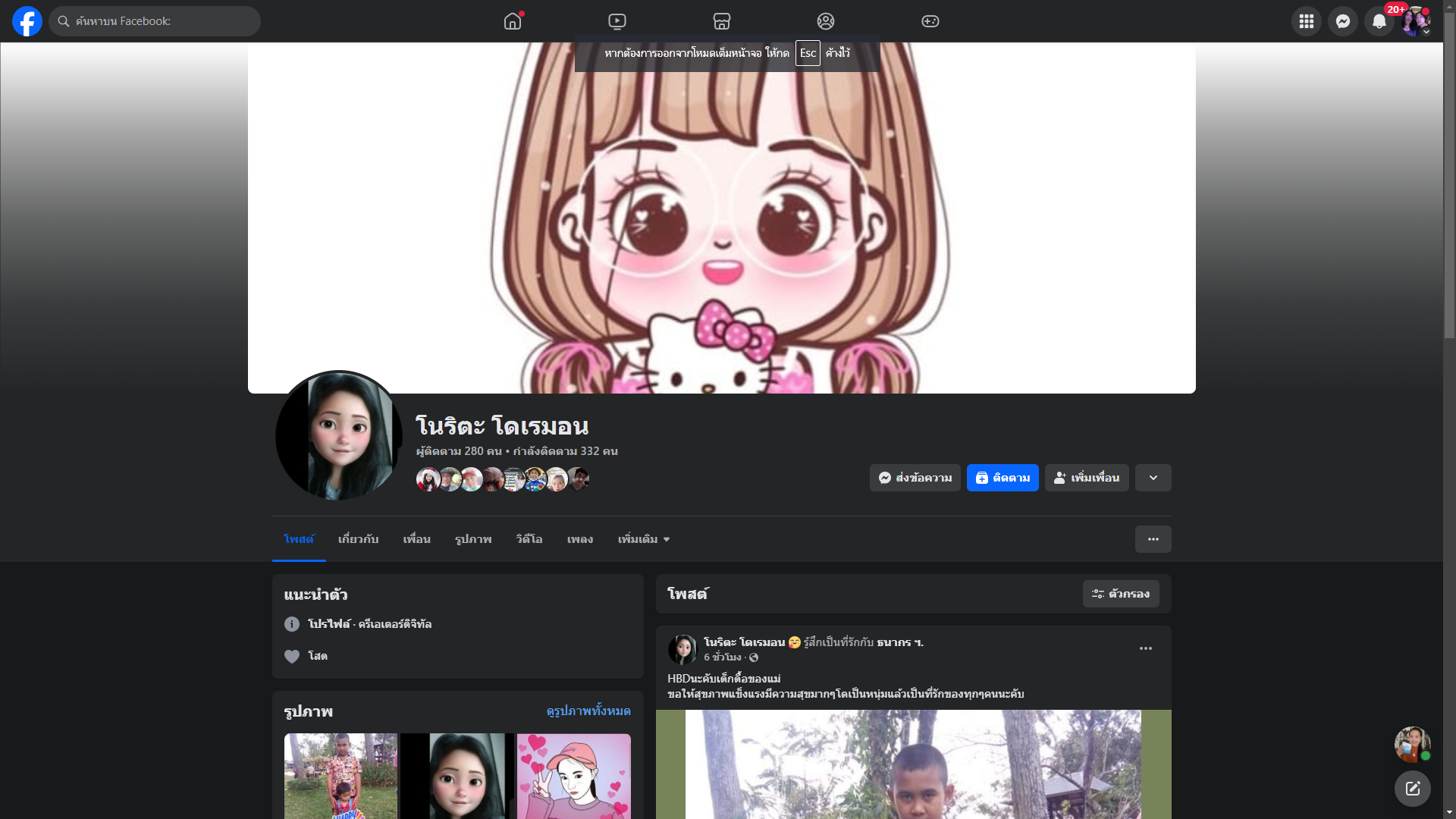Open the Home feed icon
Screen dimensions: 1456x819
click(x=513, y=21)
